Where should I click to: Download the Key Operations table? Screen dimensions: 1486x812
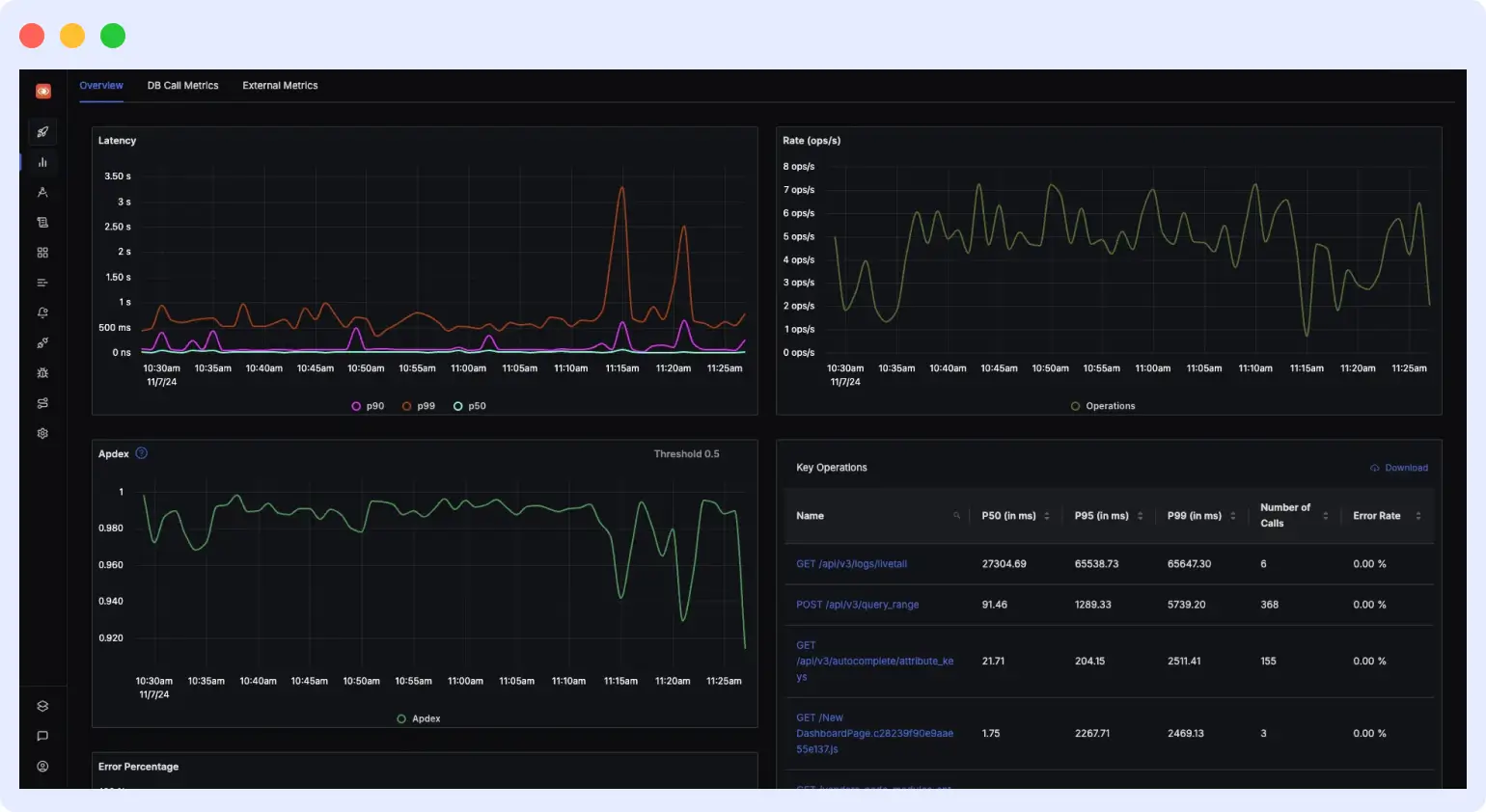coord(1399,468)
